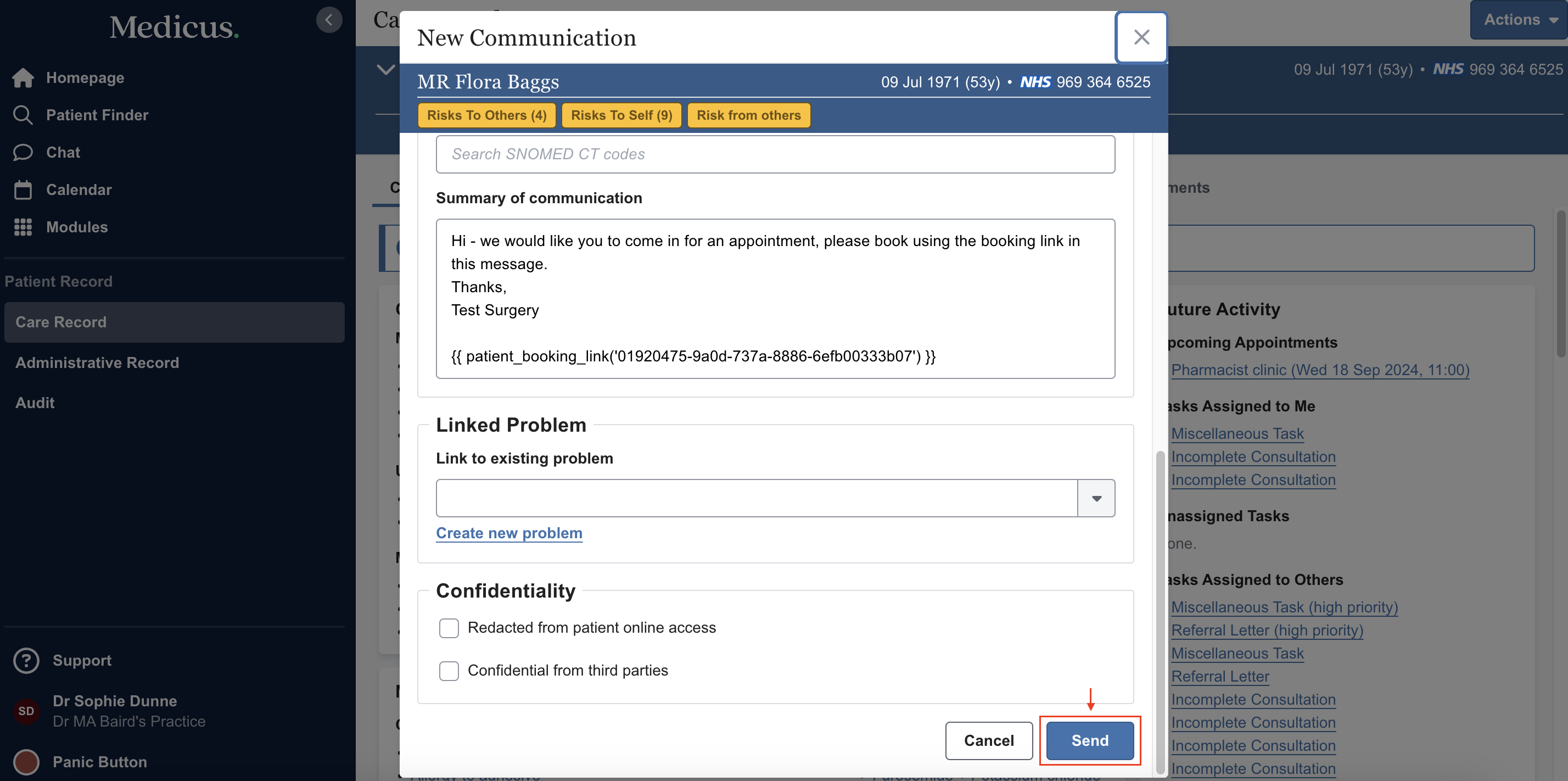Open Patient Finder magnifier icon
The width and height of the screenshot is (1568, 781).
pos(23,115)
